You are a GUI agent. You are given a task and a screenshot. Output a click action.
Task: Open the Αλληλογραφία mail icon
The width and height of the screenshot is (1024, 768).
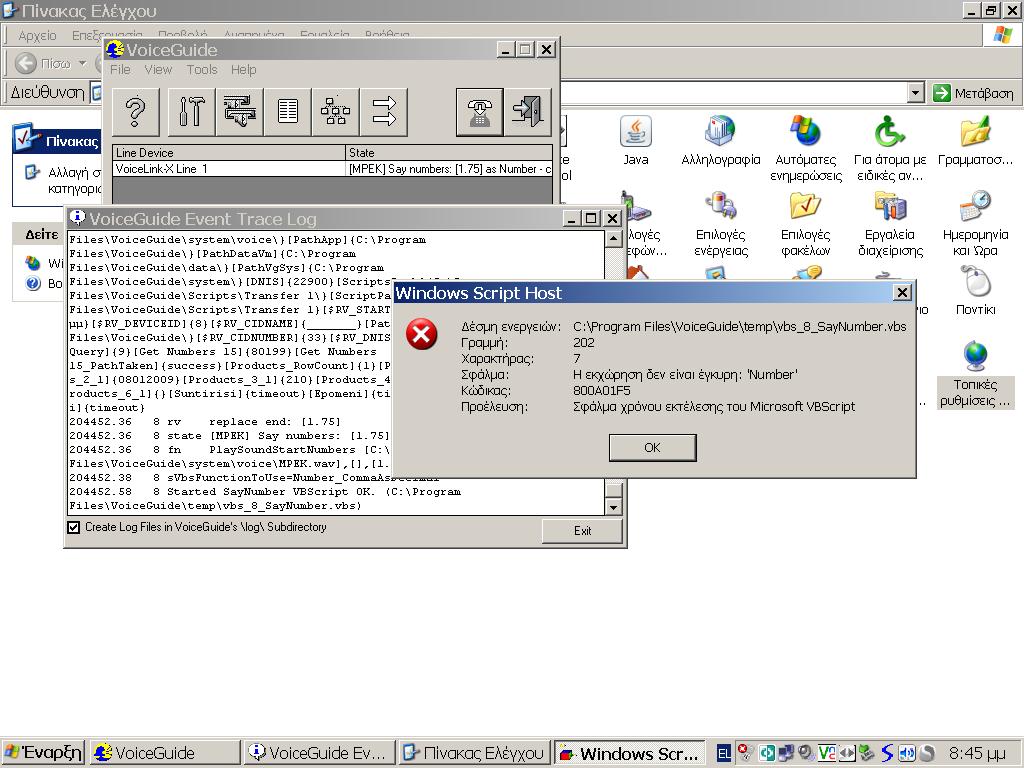pos(720,141)
